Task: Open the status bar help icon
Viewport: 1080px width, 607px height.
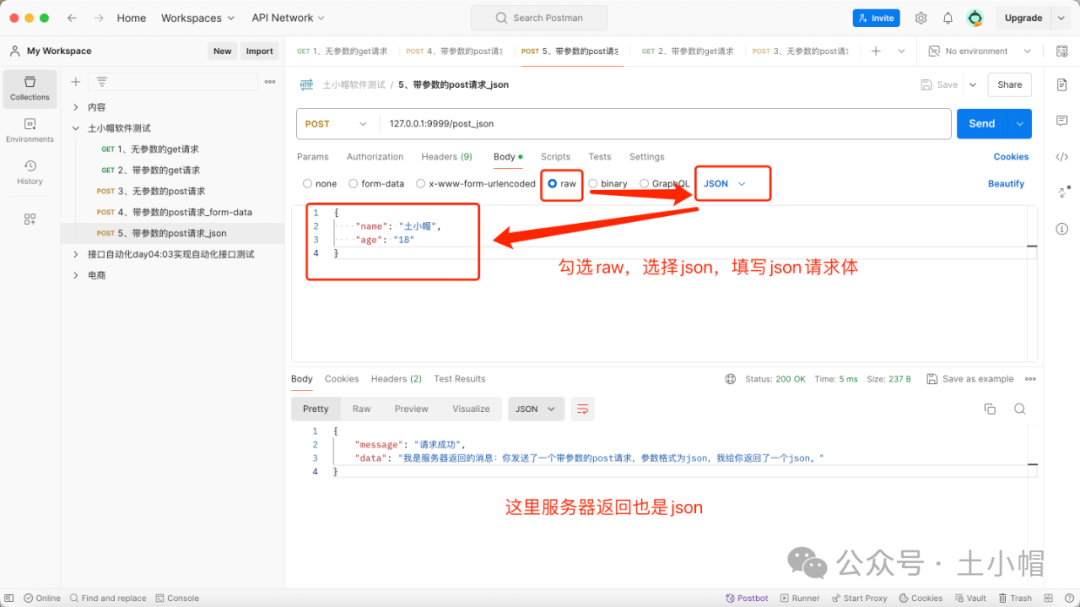Action: point(1069,598)
